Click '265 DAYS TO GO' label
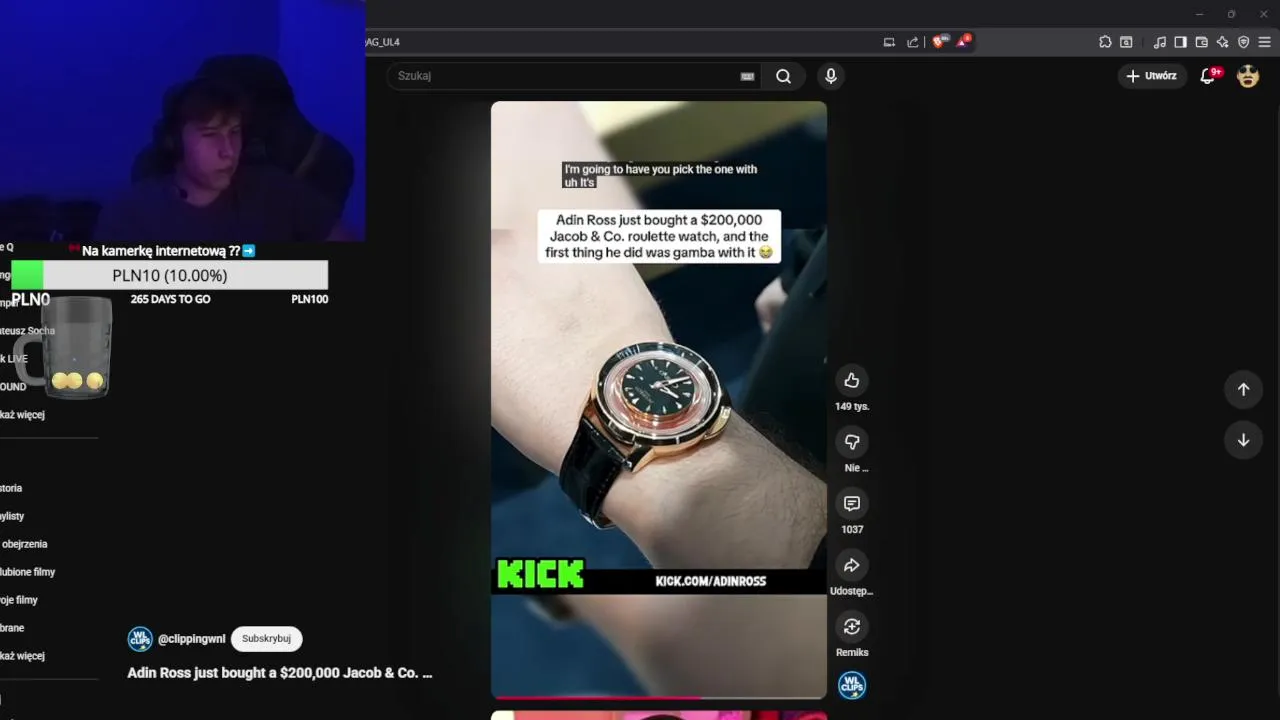The height and width of the screenshot is (720, 1280). click(x=170, y=299)
